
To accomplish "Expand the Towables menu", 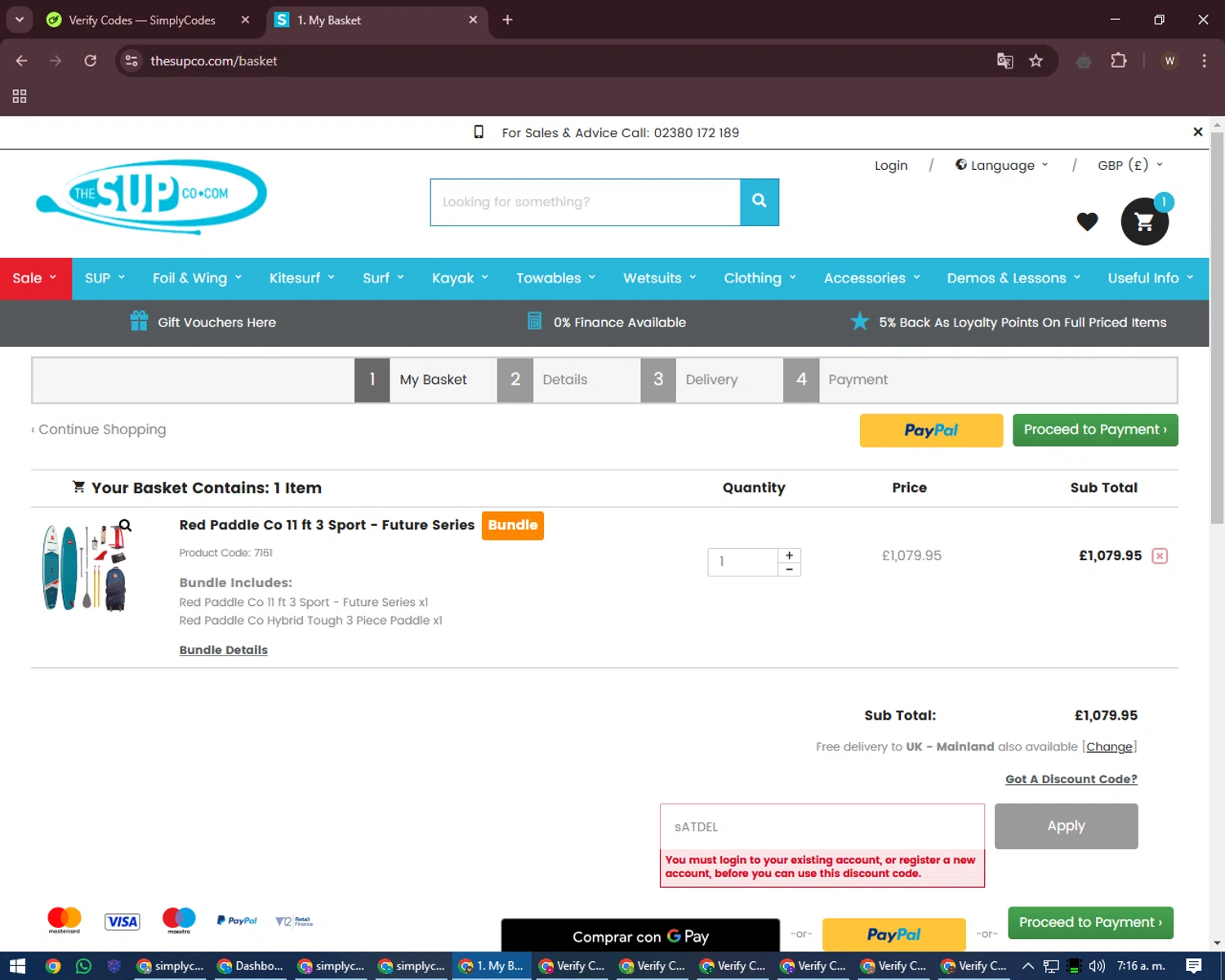I will [x=556, y=278].
